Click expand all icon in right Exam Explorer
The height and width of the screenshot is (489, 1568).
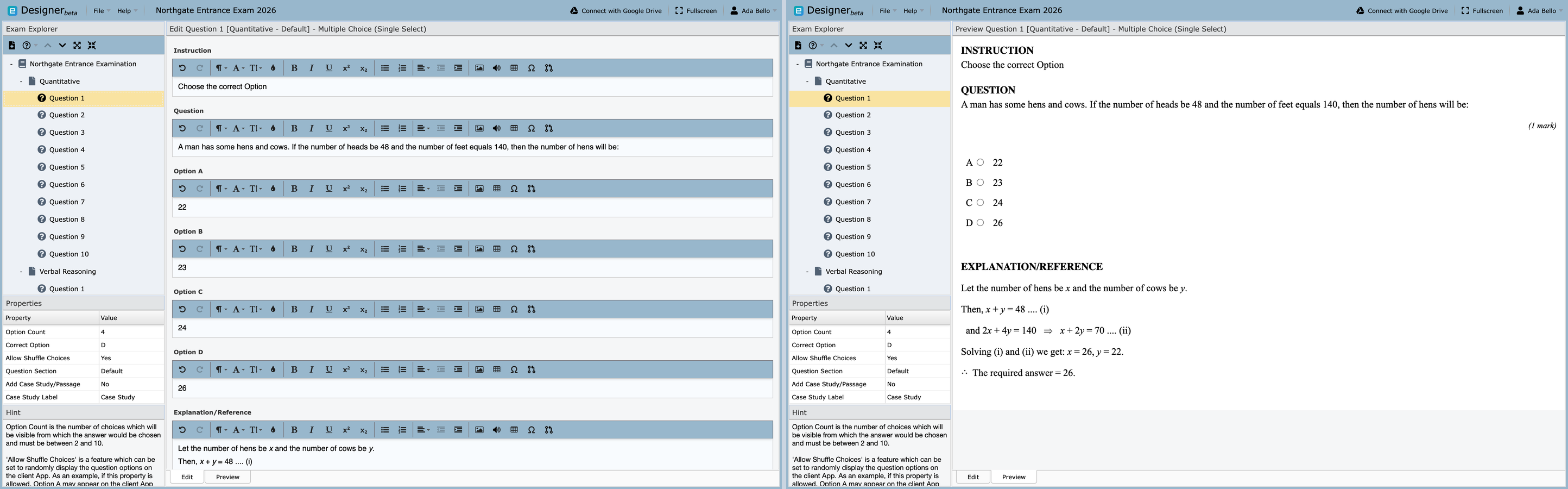coord(863,45)
